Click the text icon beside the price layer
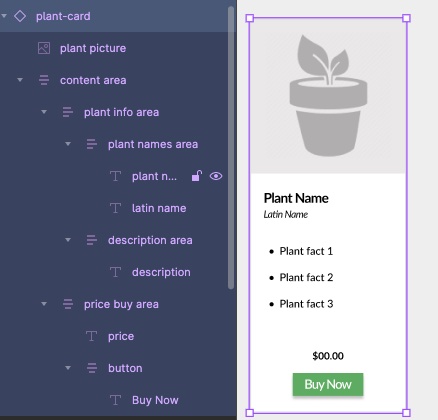The height and width of the screenshot is (420, 438). click(91, 336)
